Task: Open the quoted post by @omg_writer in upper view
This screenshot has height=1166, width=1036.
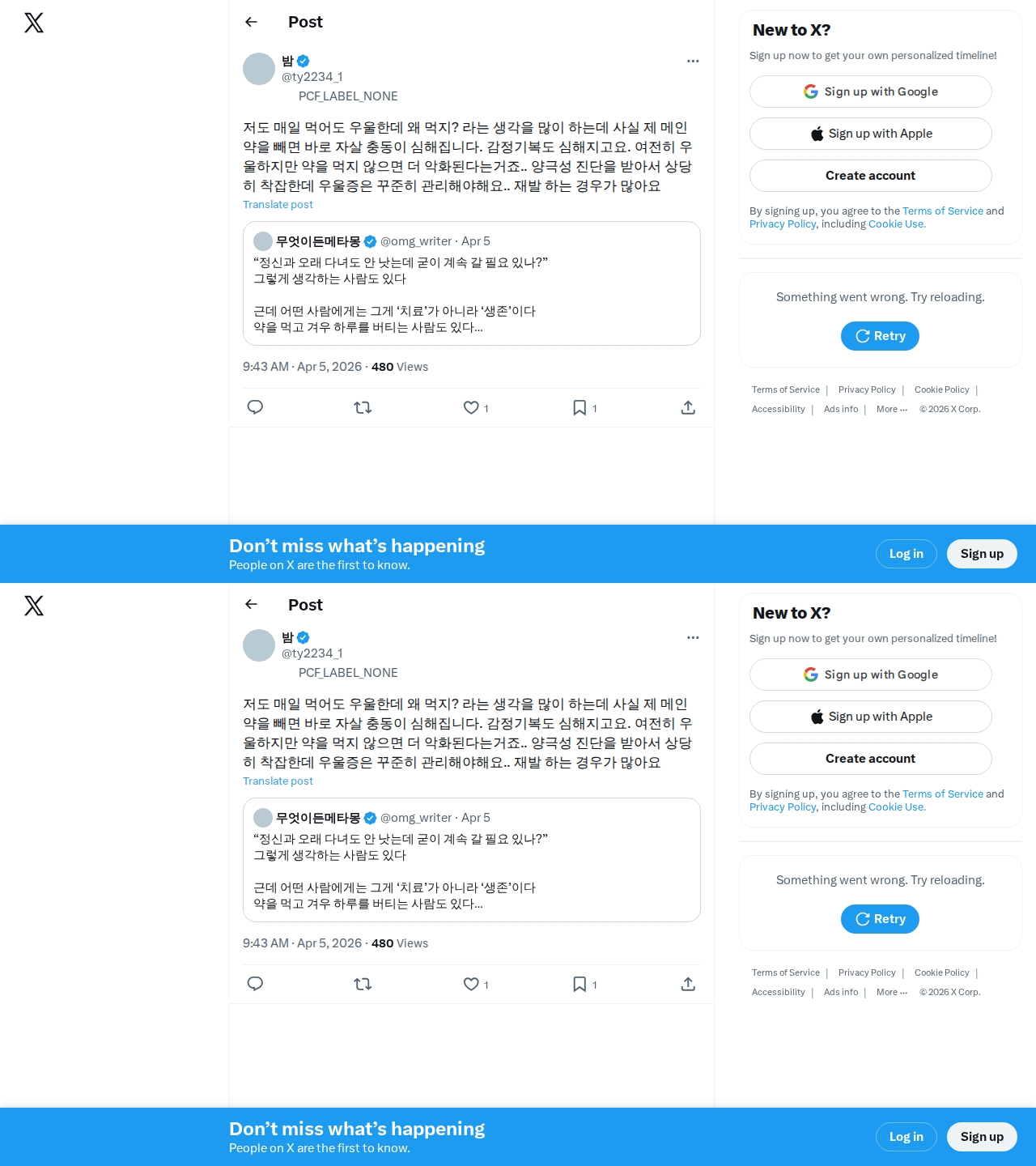Action: (x=472, y=283)
